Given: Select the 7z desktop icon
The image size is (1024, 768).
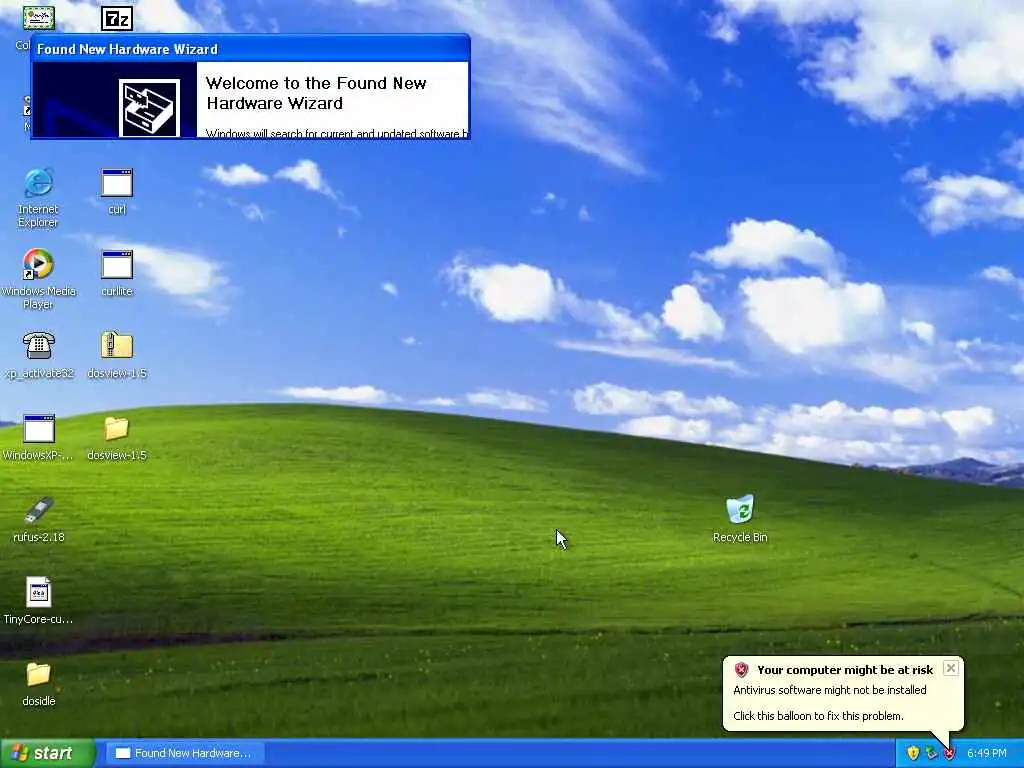Looking at the screenshot, I should (x=117, y=18).
